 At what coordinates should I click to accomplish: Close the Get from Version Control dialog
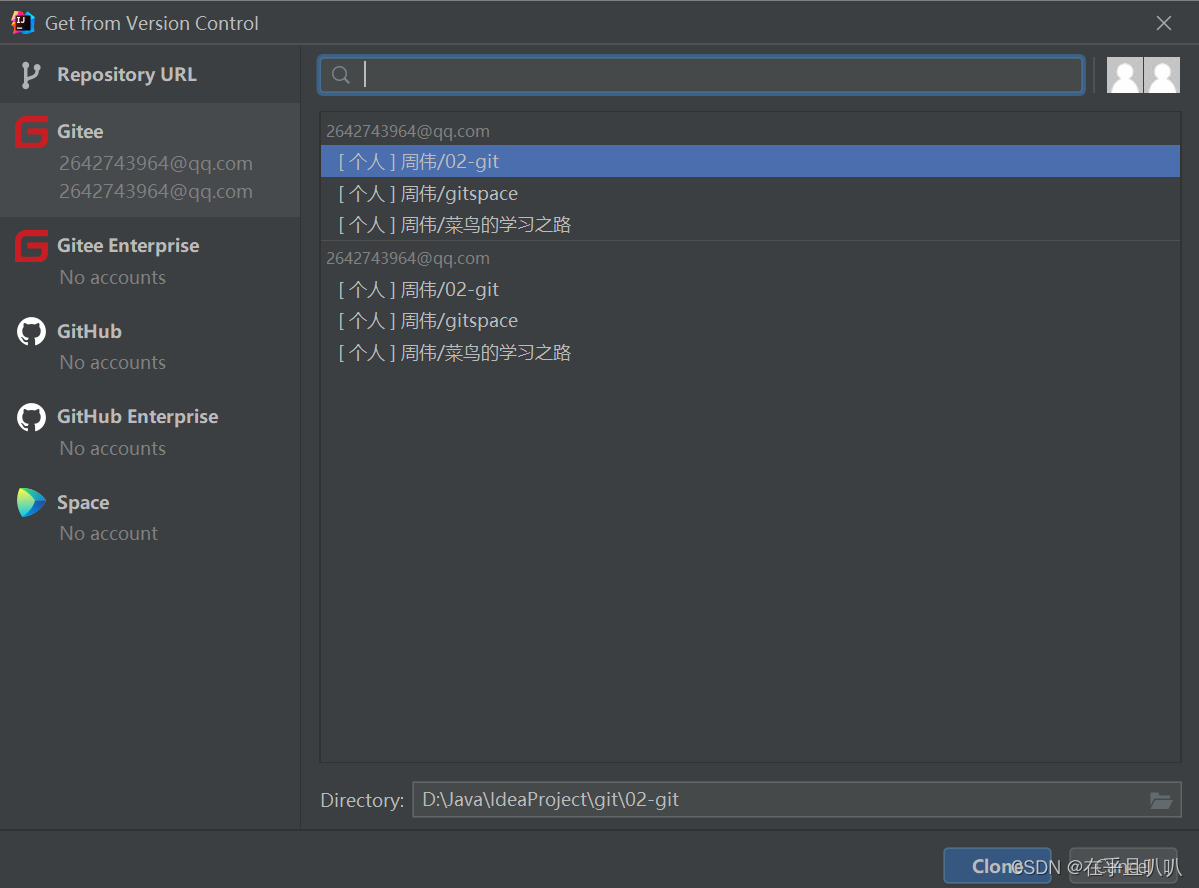[1164, 23]
